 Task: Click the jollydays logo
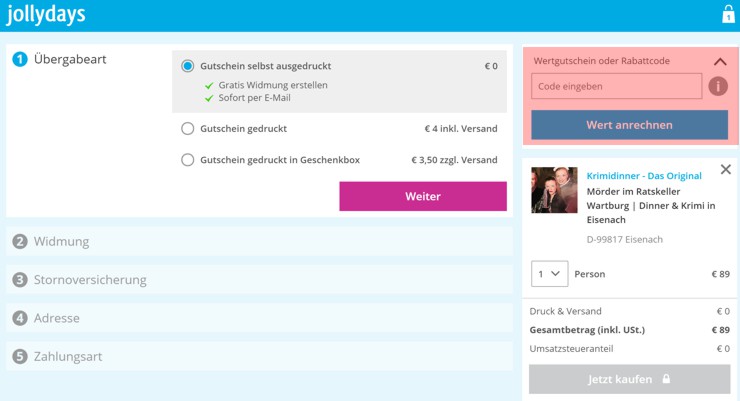[x=46, y=14]
